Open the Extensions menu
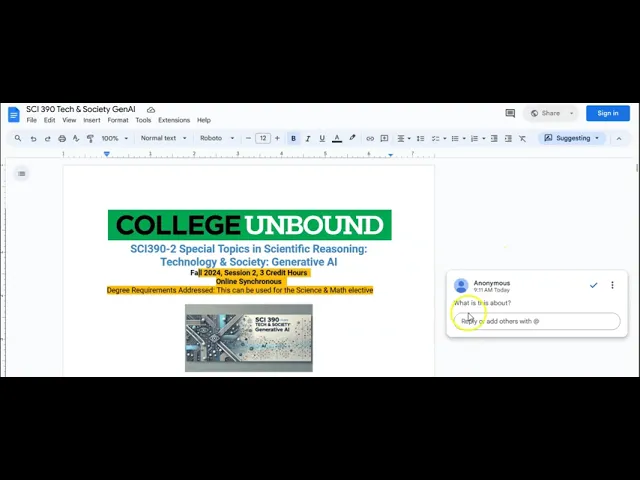The width and height of the screenshot is (640, 480). coord(174,120)
